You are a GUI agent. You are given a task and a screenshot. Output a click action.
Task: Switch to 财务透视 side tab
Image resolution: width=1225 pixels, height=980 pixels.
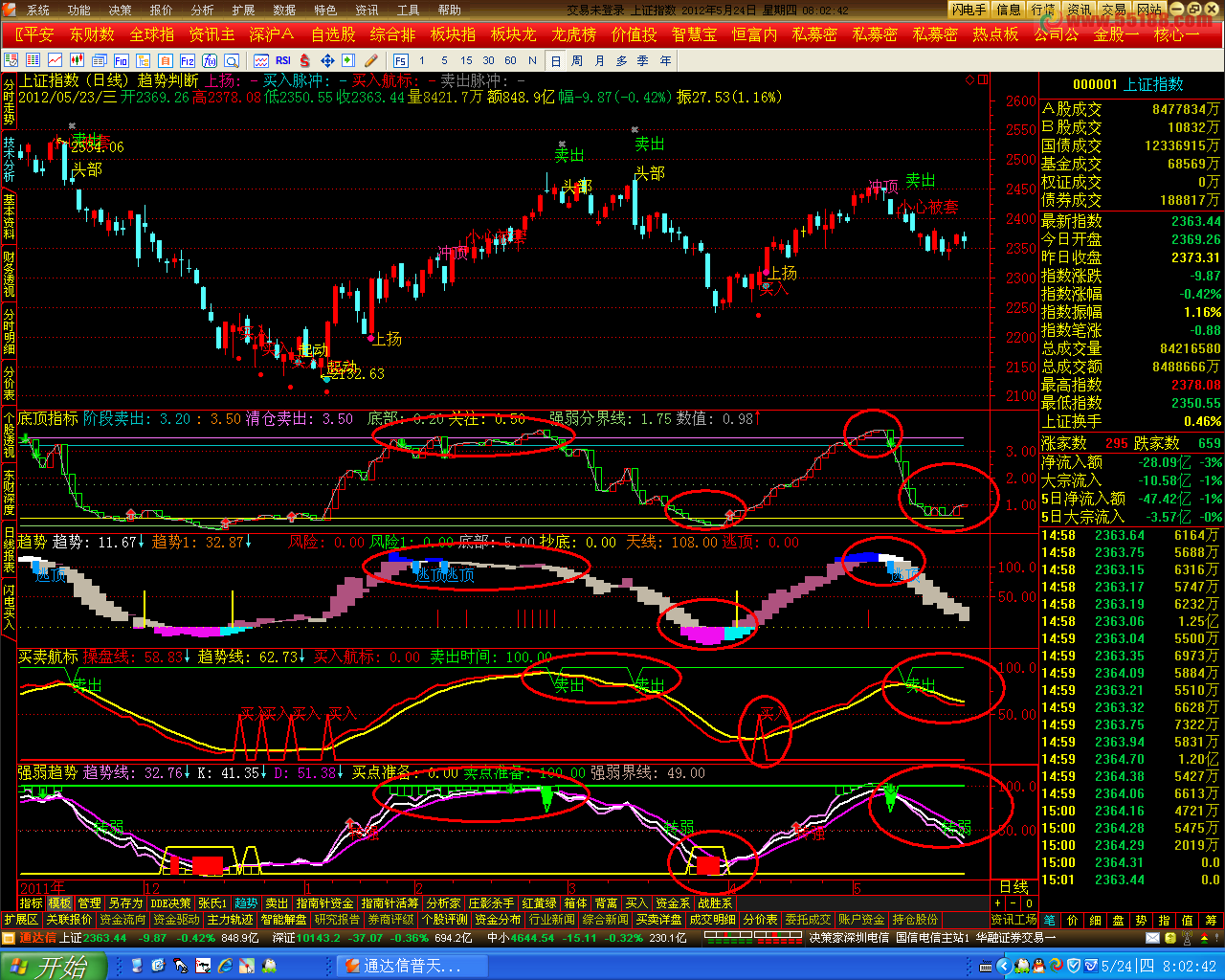pyautogui.click(x=9, y=274)
